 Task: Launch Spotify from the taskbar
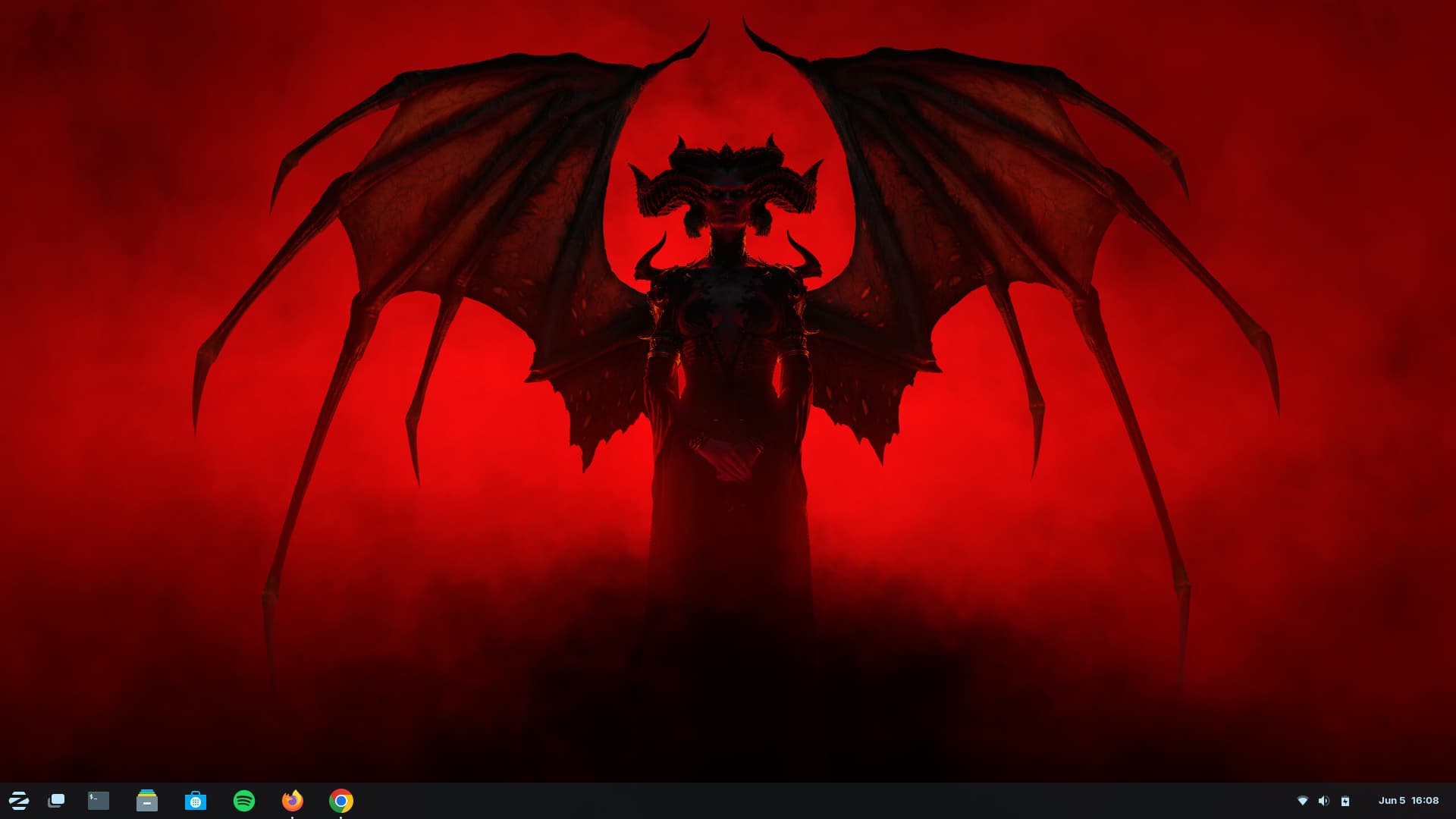(x=244, y=801)
